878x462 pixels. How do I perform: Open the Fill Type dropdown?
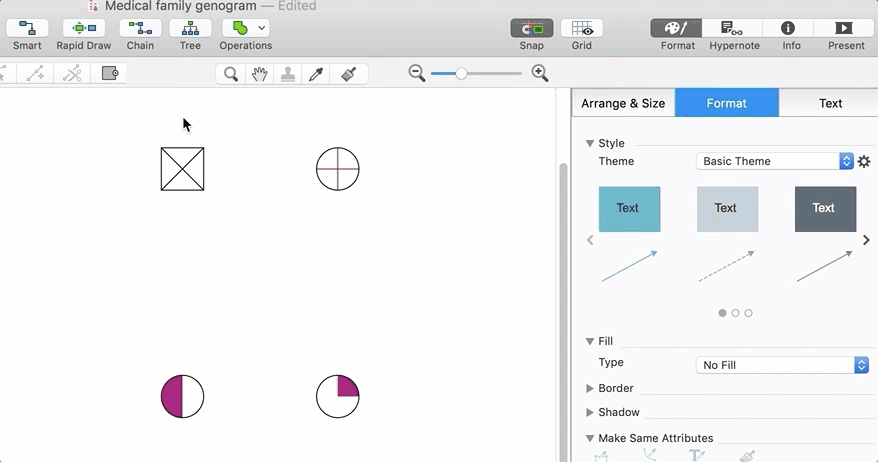pos(782,365)
